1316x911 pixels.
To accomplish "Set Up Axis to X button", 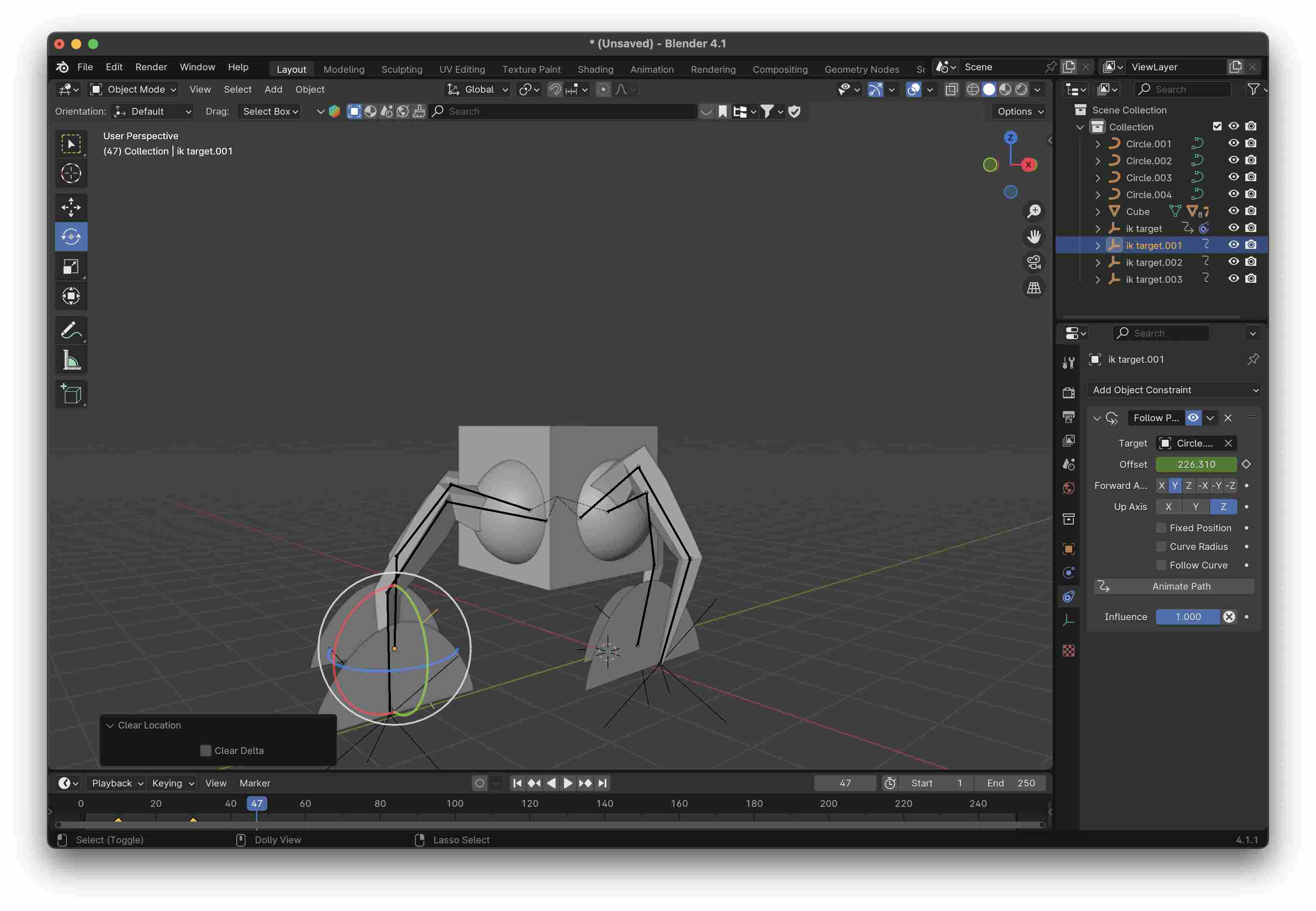I will coord(1168,507).
